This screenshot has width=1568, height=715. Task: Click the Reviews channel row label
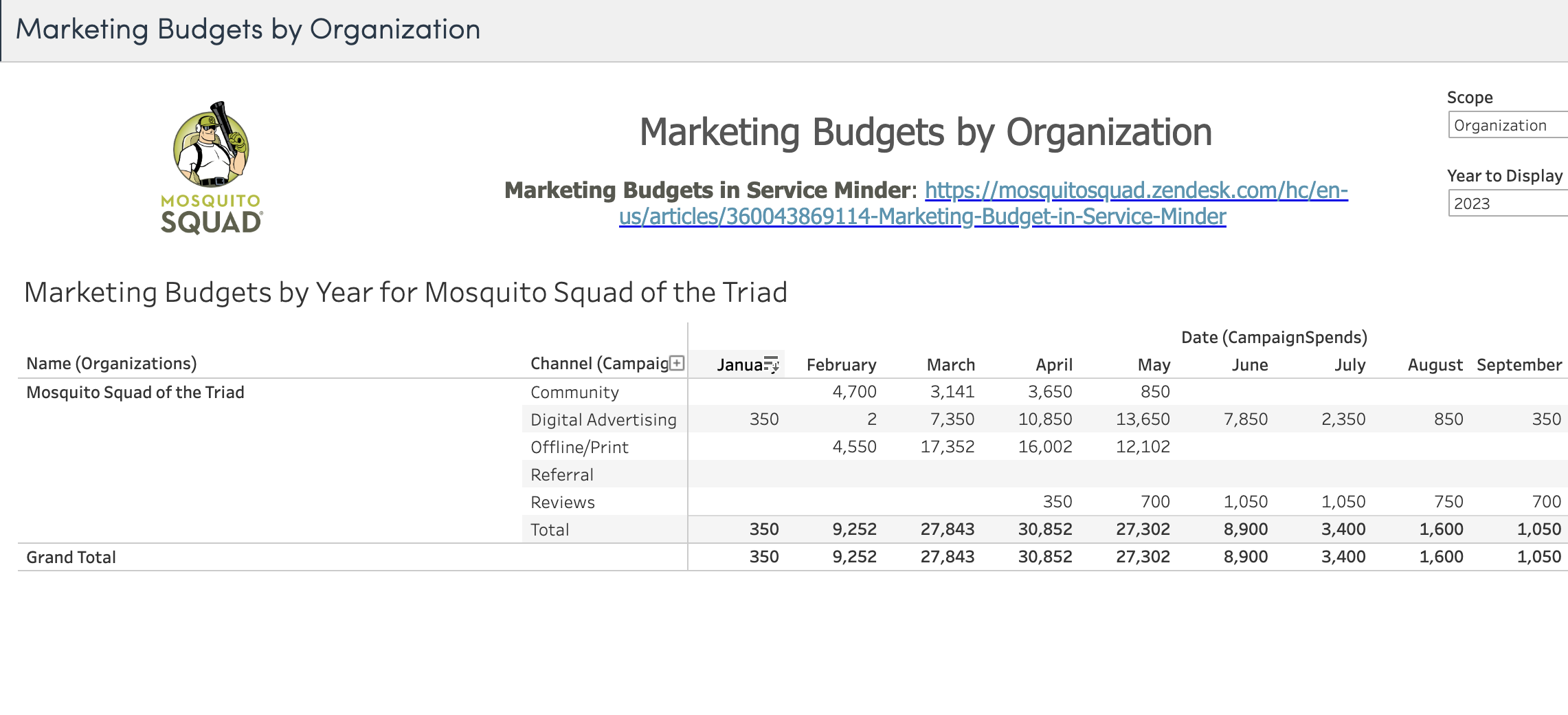562,502
